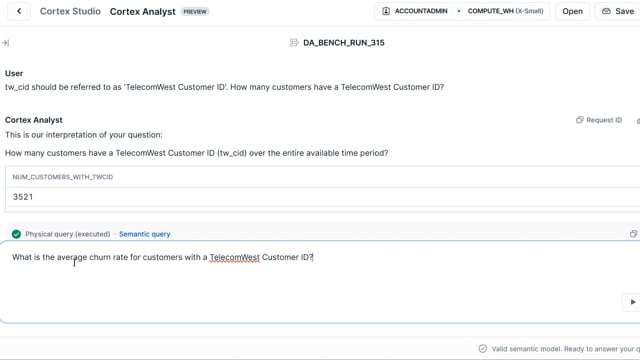Open Cortex Studio breadcrumb link
The height and width of the screenshot is (360, 640).
(x=70, y=11)
